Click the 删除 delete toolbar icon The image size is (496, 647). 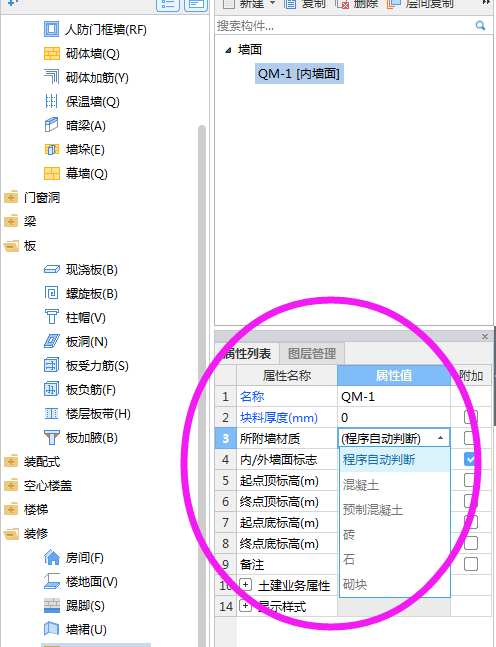(342, 4)
